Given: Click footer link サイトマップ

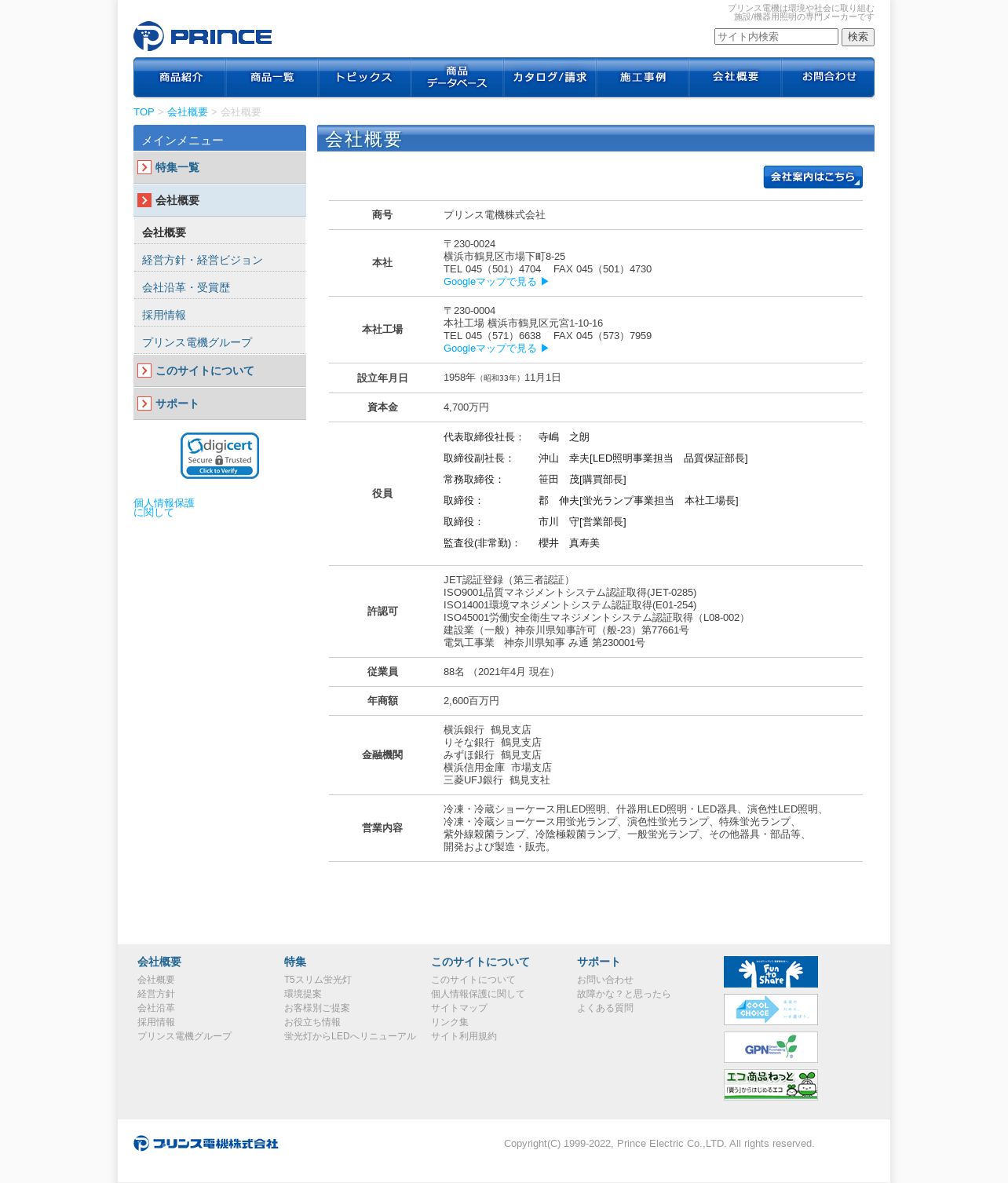Looking at the screenshot, I should (x=459, y=1008).
